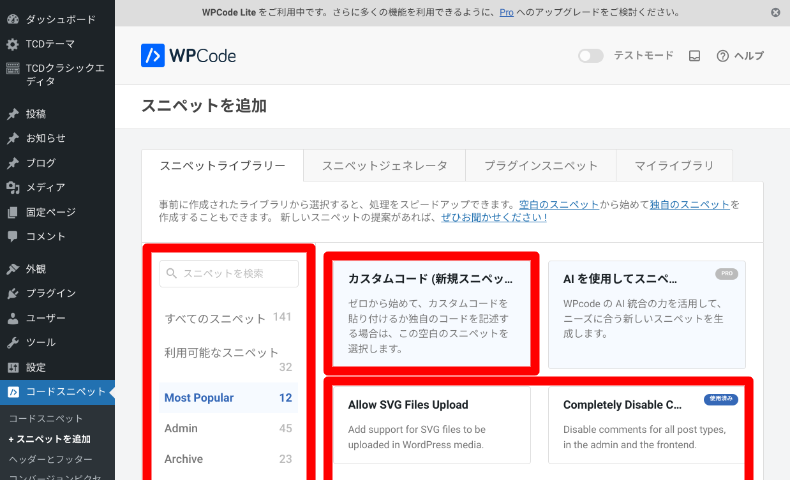Open 投稿 menu item

(x=57, y=114)
